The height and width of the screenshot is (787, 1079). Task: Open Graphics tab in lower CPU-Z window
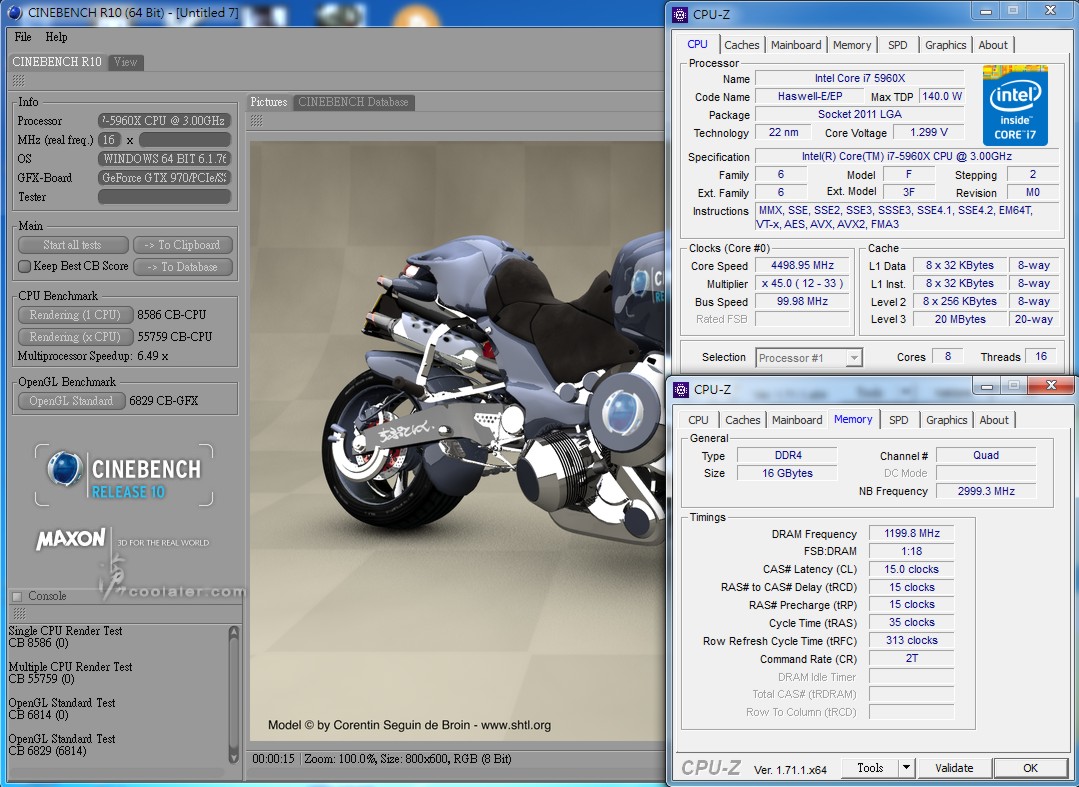[946, 420]
